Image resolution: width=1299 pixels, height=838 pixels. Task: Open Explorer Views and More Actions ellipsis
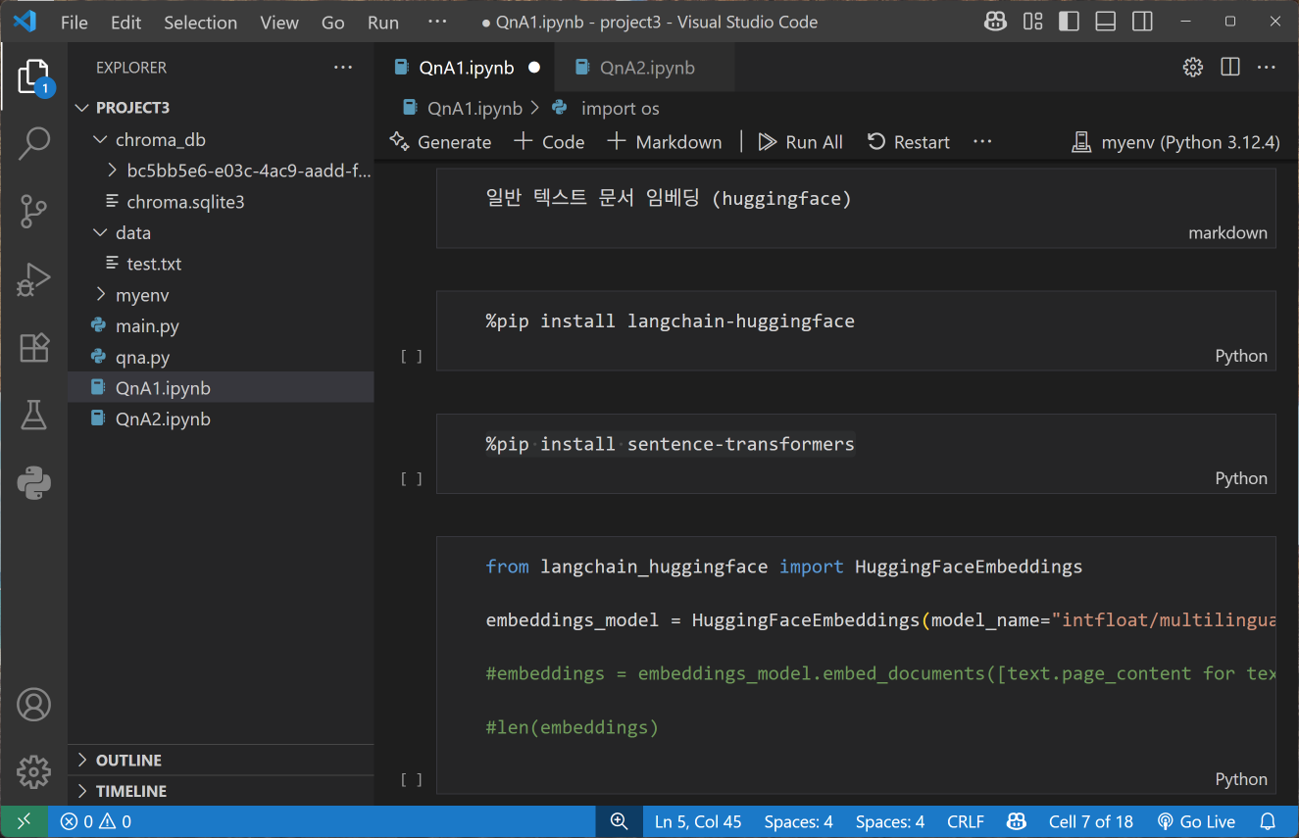343,67
